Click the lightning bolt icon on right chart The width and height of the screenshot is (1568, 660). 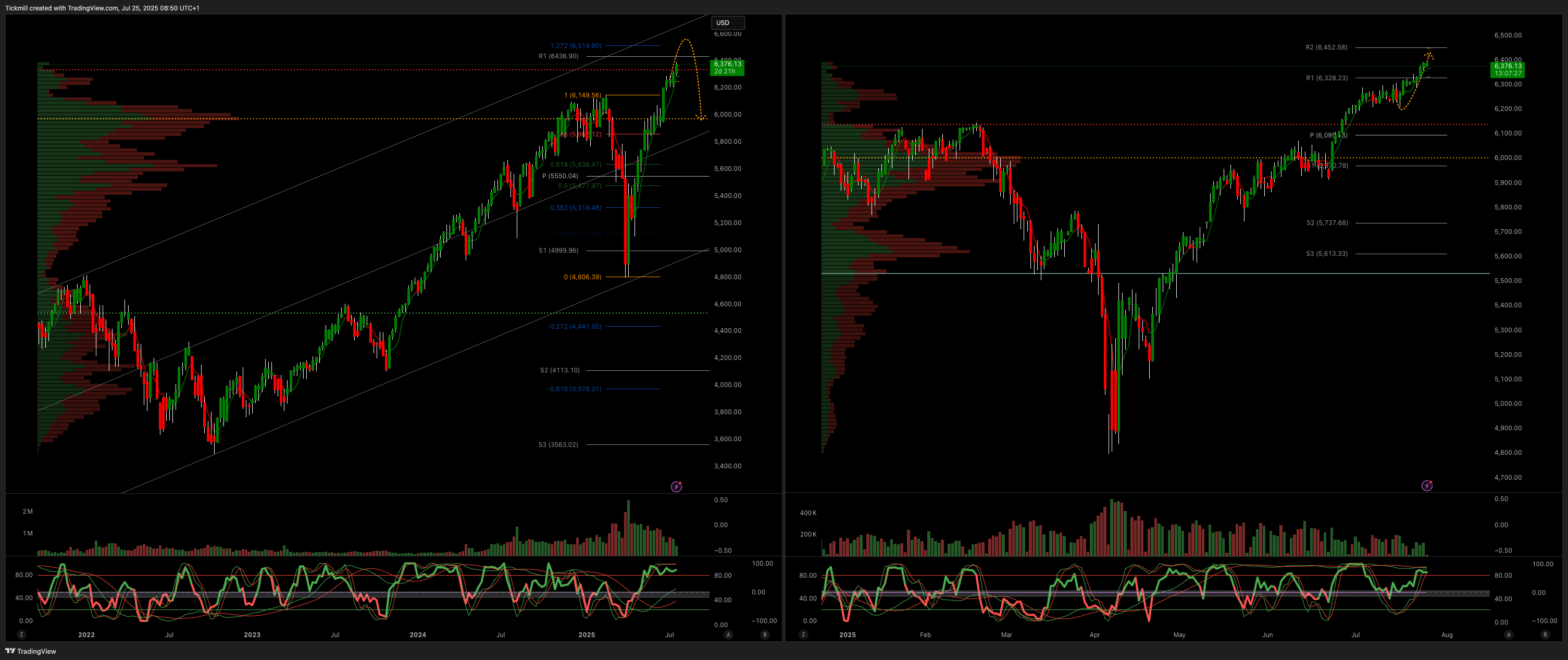pyautogui.click(x=1427, y=485)
